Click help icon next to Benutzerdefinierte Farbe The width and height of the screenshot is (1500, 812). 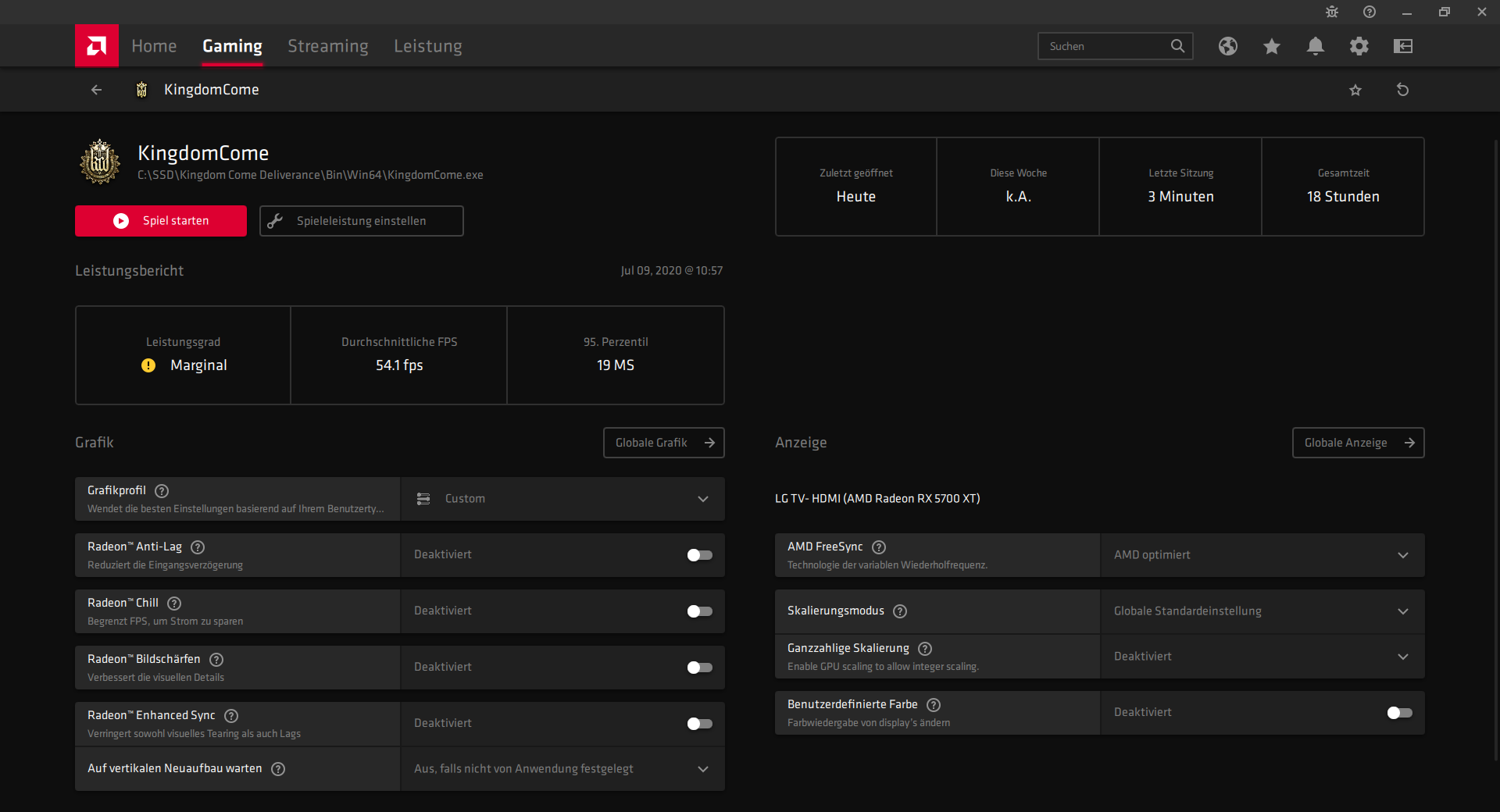coord(934,705)
